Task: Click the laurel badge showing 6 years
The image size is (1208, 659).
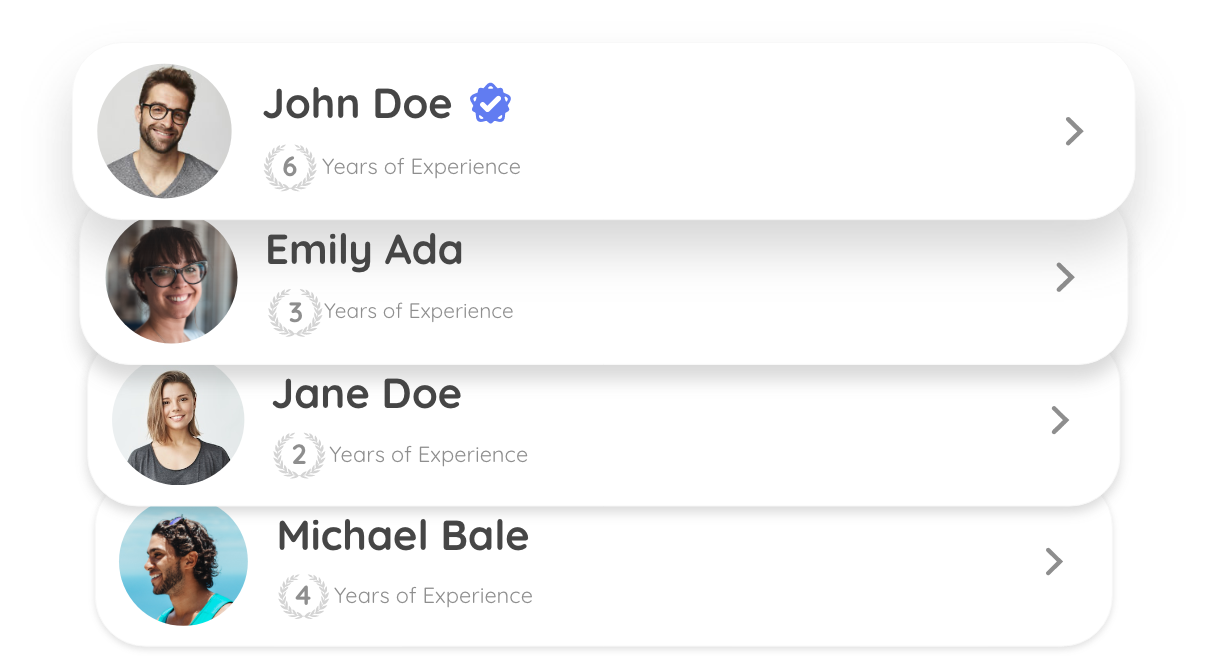Action: click(x=289, y=167)
